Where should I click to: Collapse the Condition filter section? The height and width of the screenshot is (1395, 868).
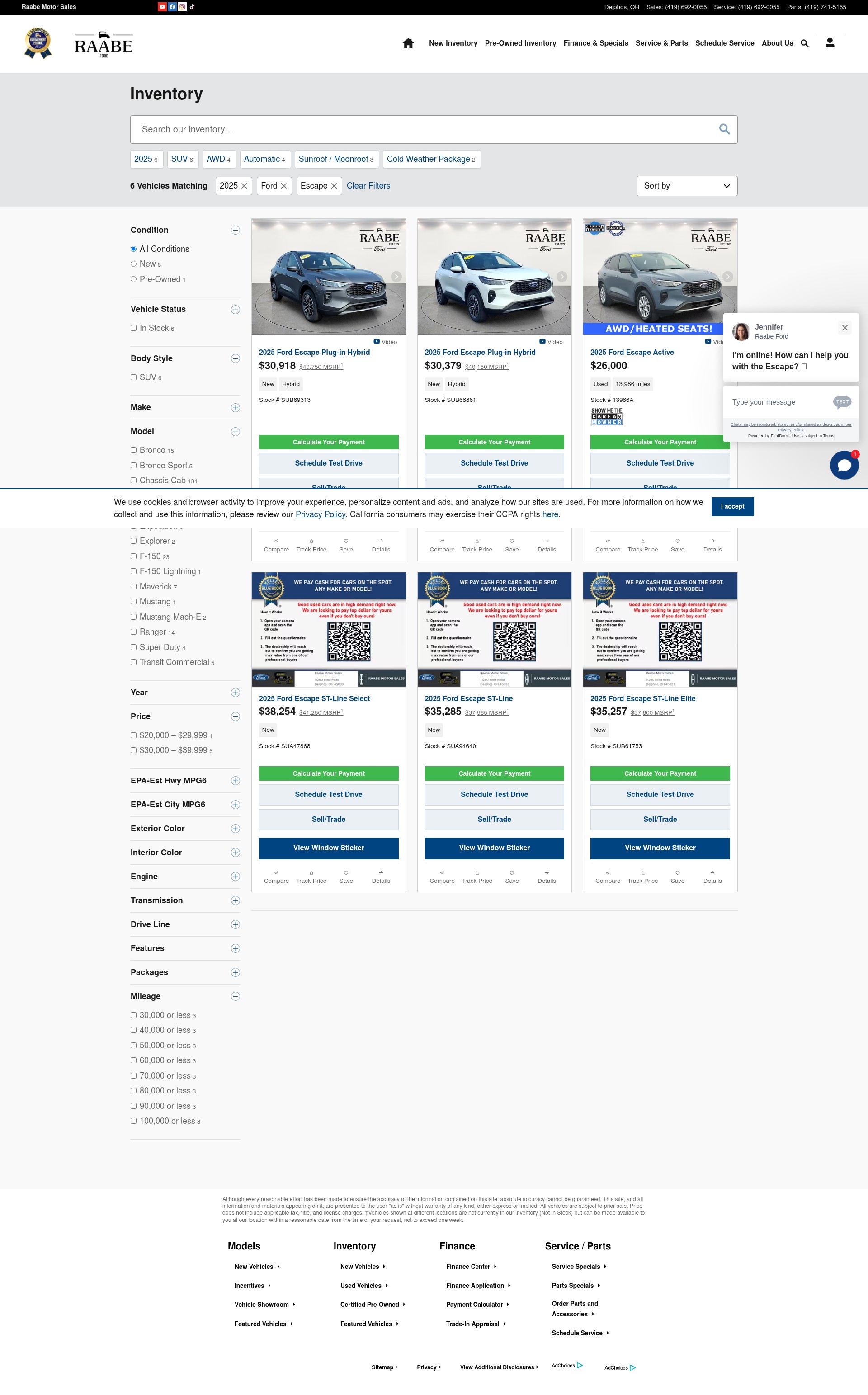pyautogui.click(x=236, y=230)
